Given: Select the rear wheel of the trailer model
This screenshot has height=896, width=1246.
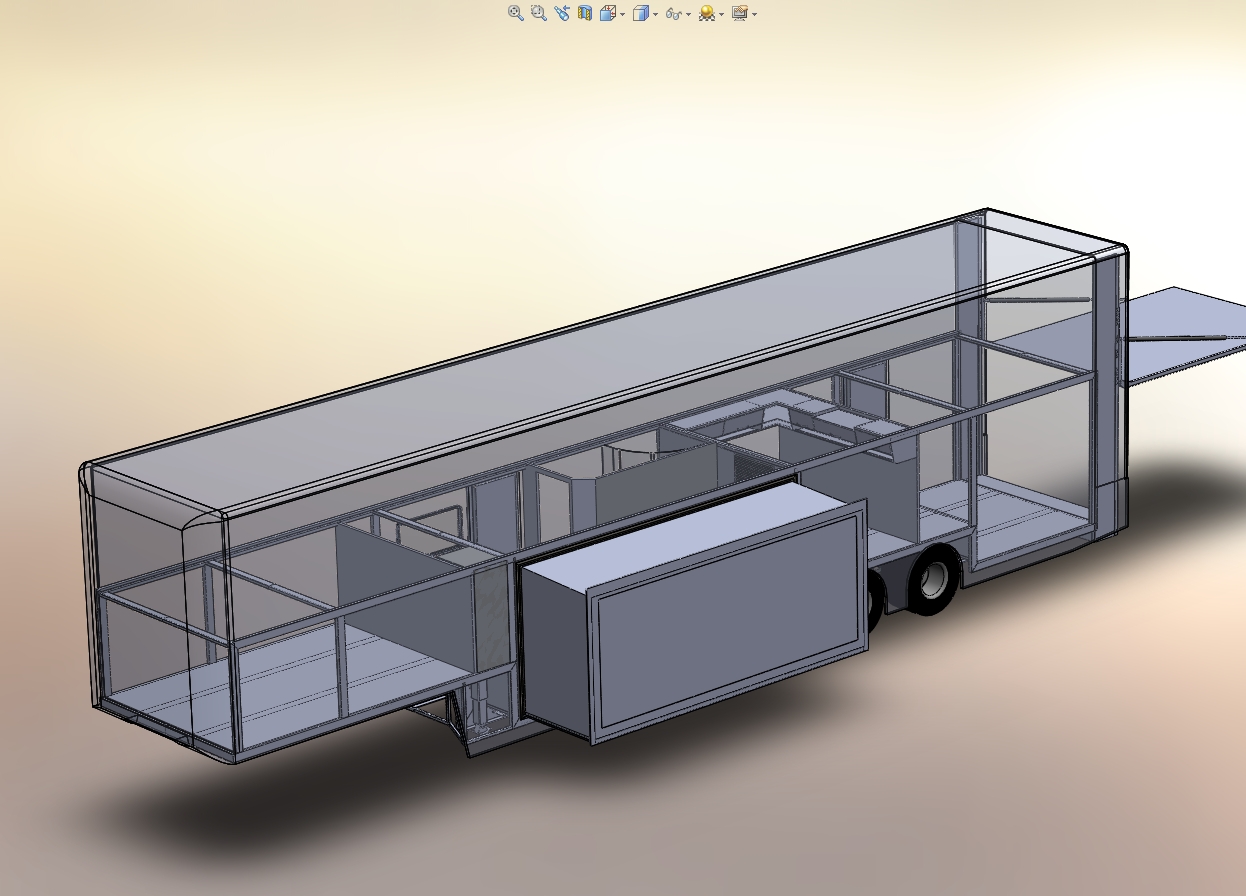Looking at the screenshot, I should tap(936, 581).
